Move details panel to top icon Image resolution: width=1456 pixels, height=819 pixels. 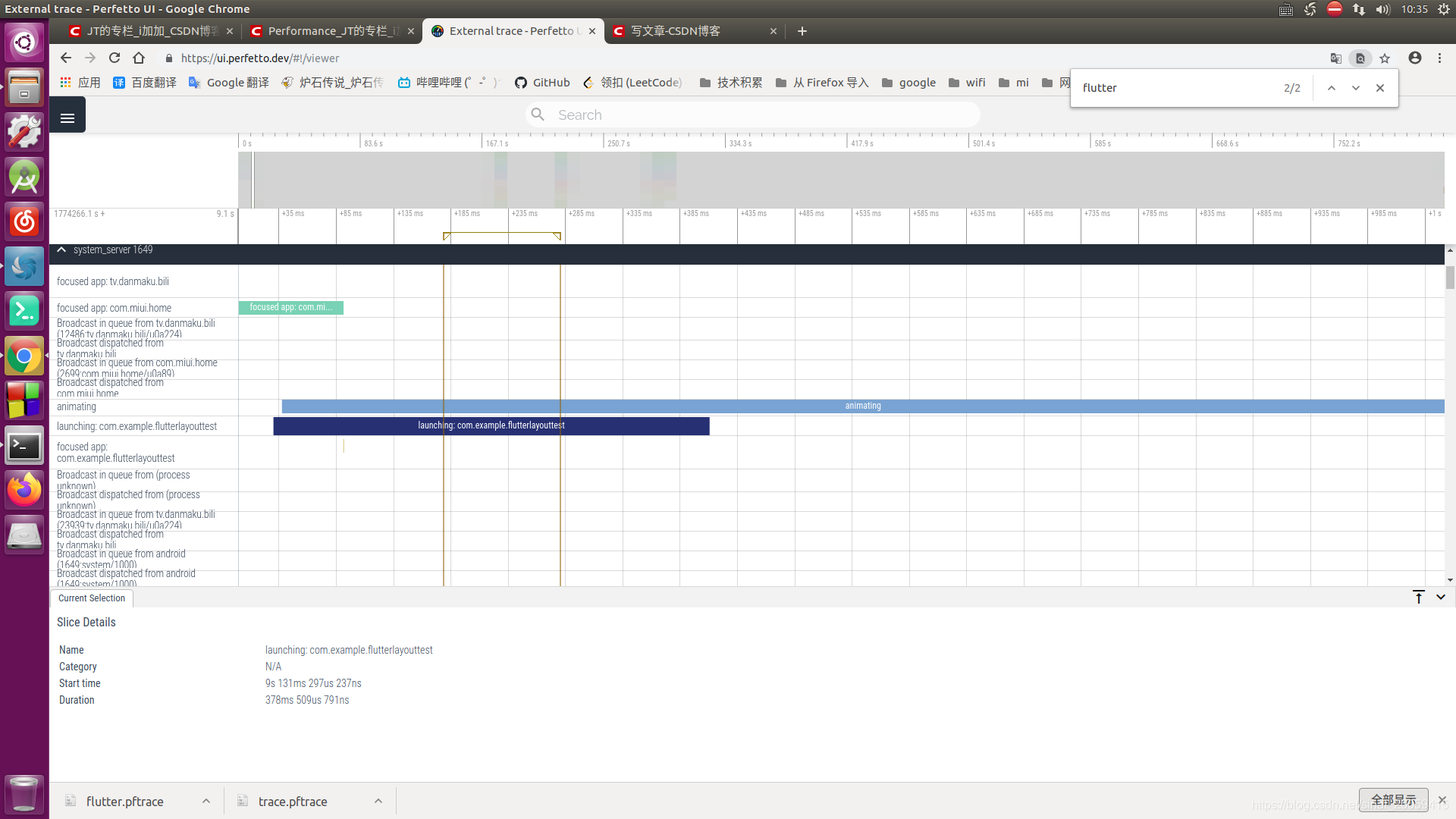[1418, 598]
